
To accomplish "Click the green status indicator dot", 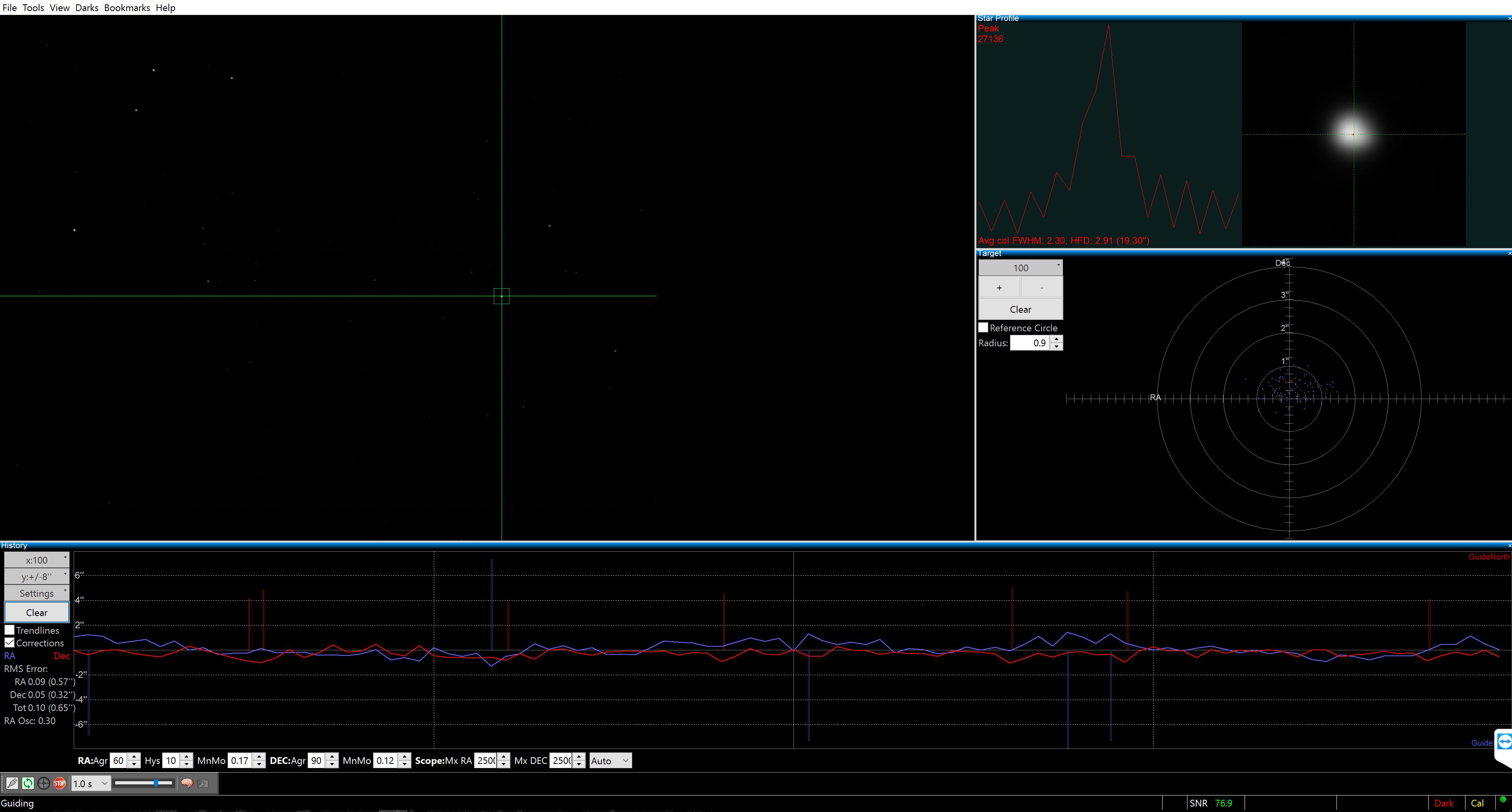I will (x=1503, y=800).
